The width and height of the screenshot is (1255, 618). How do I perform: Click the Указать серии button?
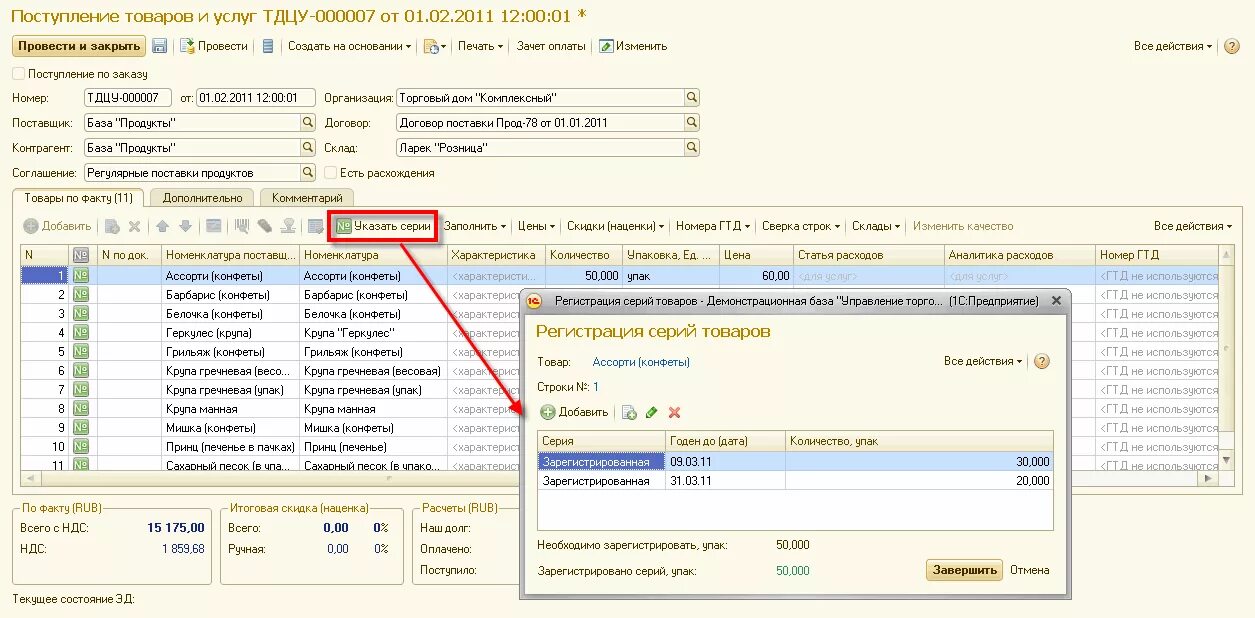pyautogui.click(x=384, y=226)
